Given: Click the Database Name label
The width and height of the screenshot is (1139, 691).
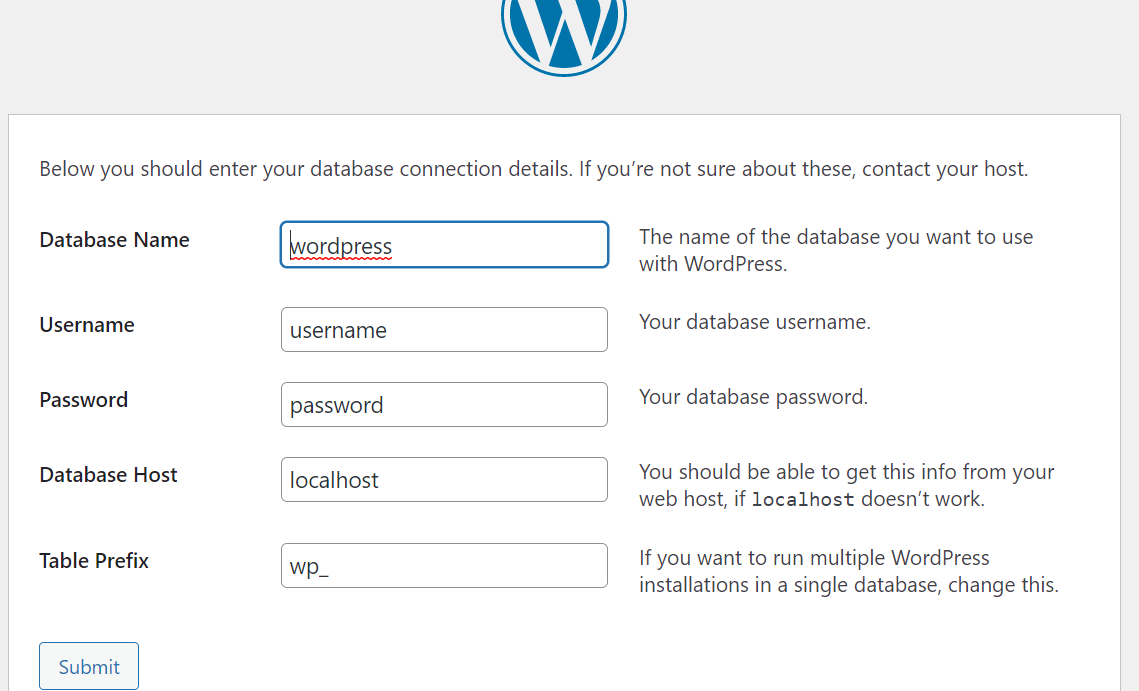Looking at the screenshot, I should coord(114,240).
